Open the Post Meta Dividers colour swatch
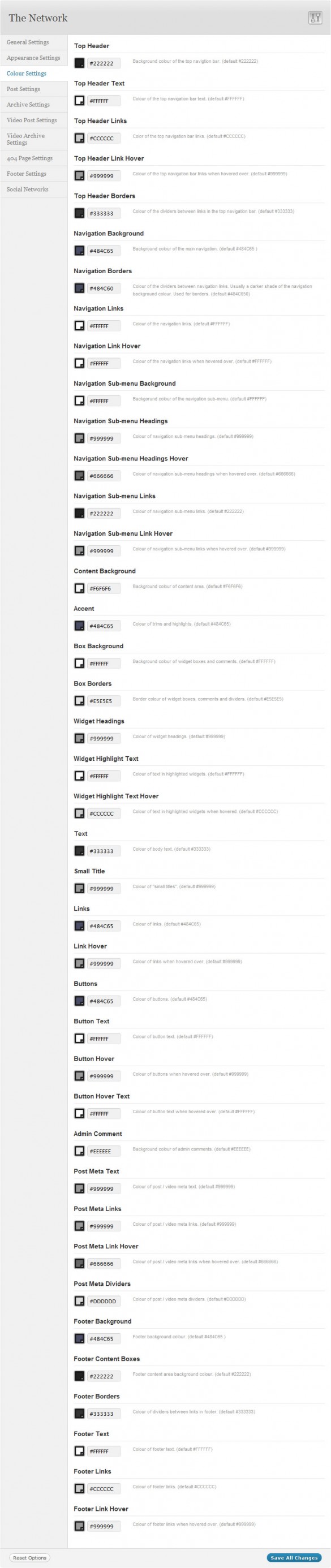 [x=79, y=1300]
